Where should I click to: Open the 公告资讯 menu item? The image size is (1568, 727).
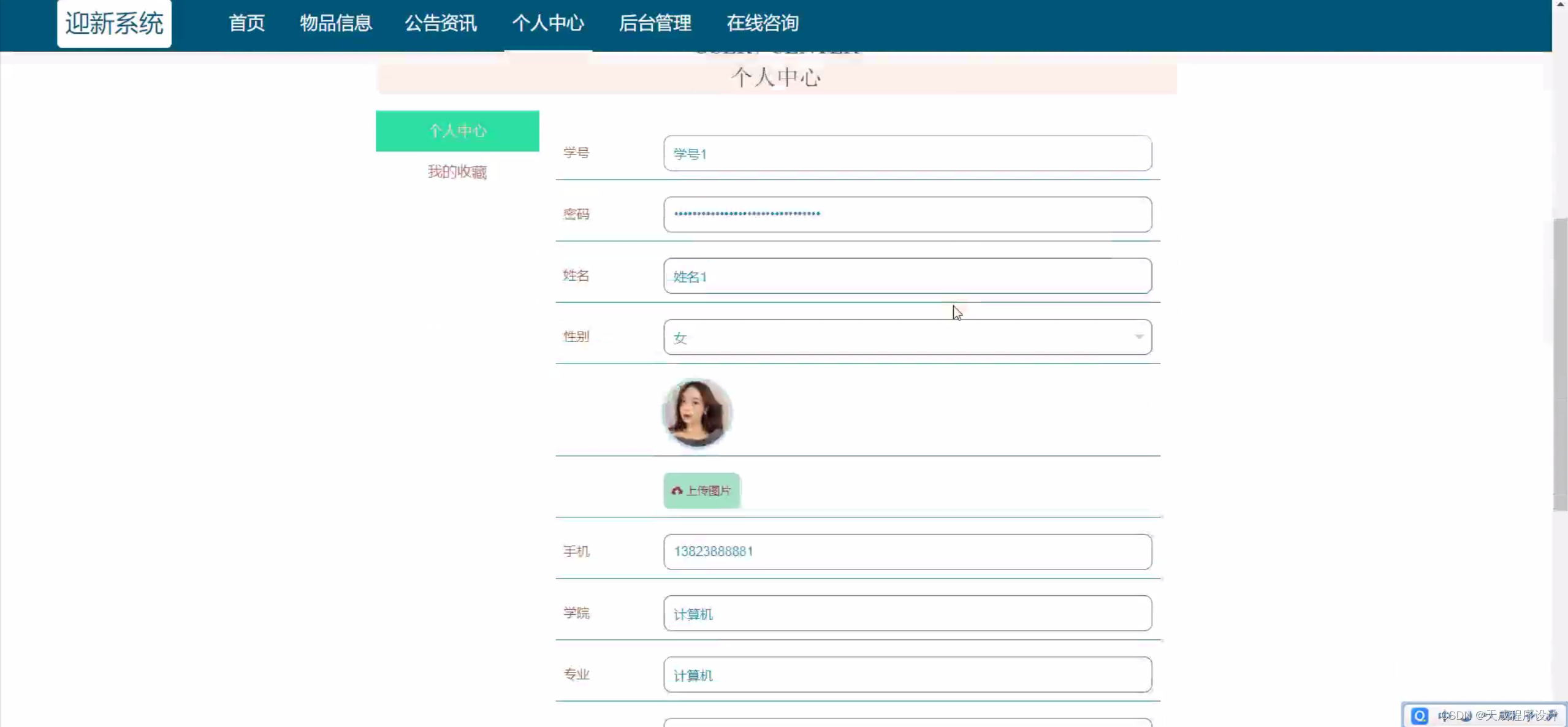click(x=440, y=24)
